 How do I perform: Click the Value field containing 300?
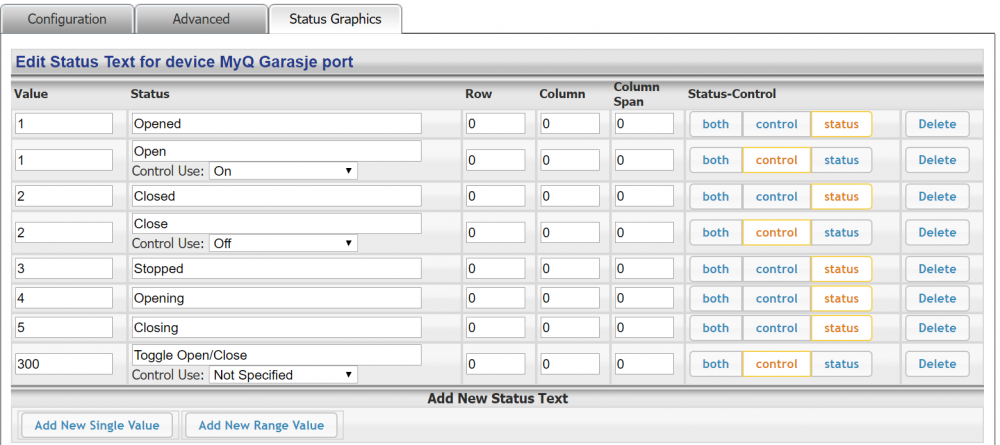[64, 364]
